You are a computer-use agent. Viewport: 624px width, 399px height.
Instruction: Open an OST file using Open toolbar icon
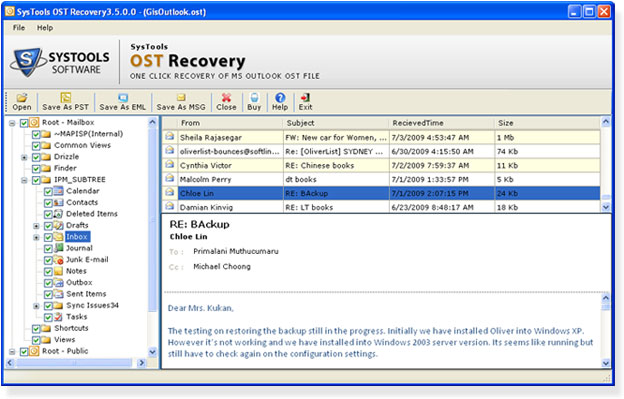click(x=22, y=98)
